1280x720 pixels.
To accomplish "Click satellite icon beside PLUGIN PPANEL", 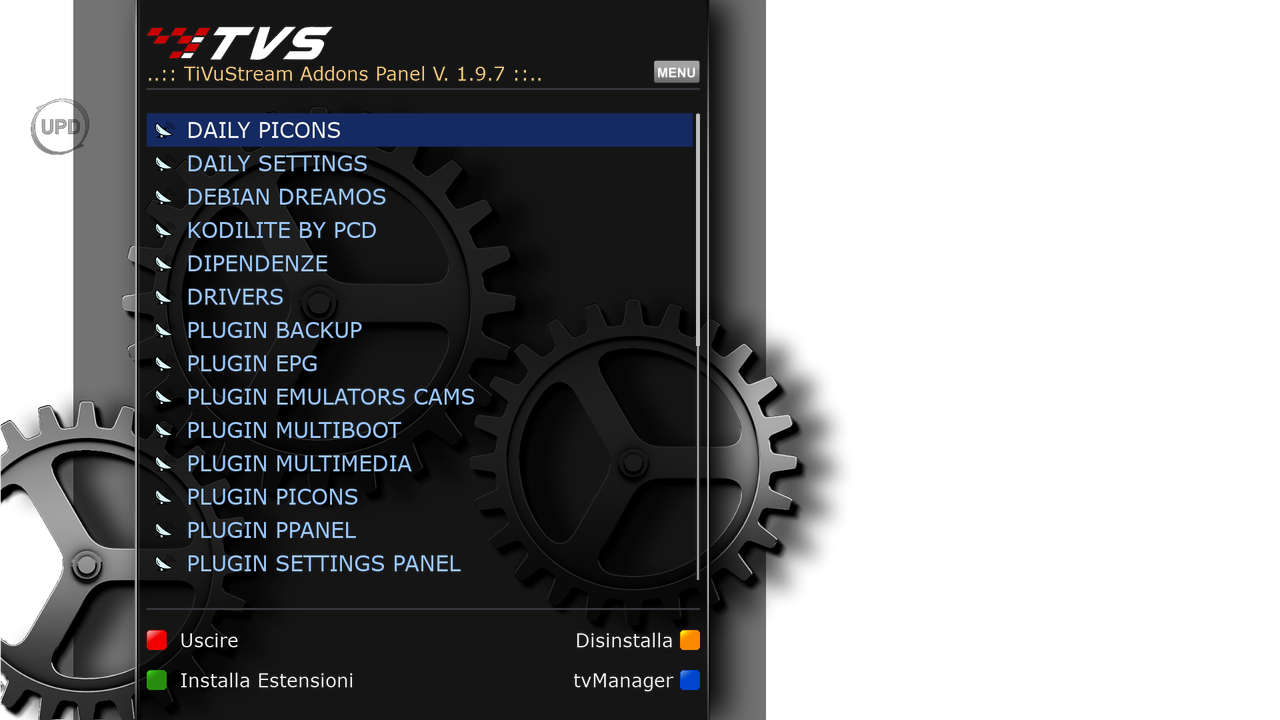I will tap(164, 530).
